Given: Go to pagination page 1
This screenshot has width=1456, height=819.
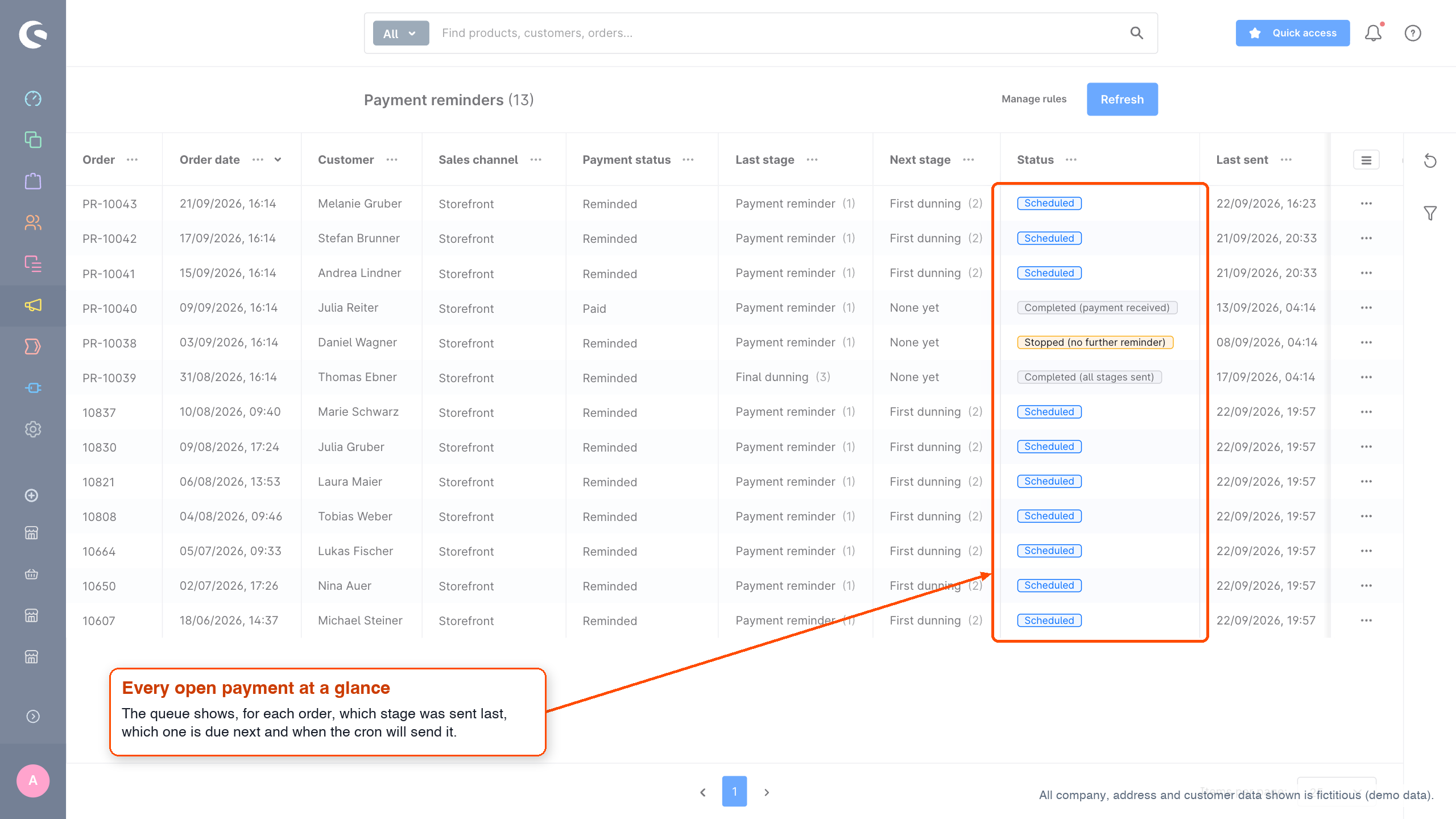Looking at the screenshot, I should [x=735, y=791].
